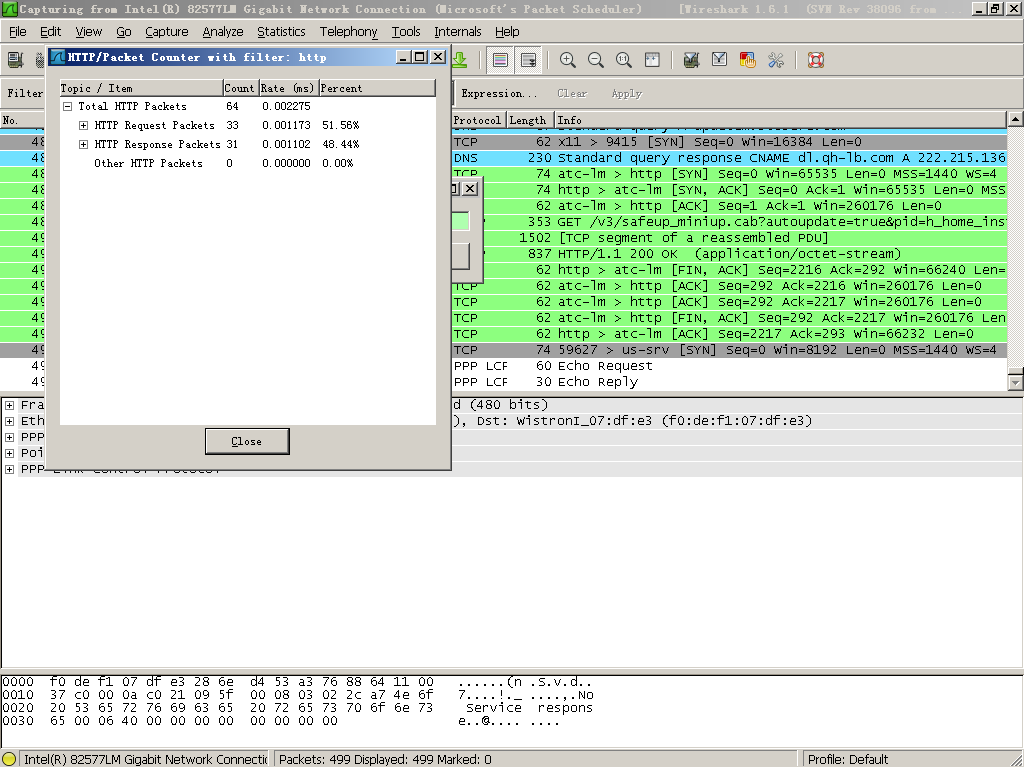Click the Profile: Default status bar entry
Viewport: 1024px width, 768px height.
pyautogui.click(x=848, y=759)
